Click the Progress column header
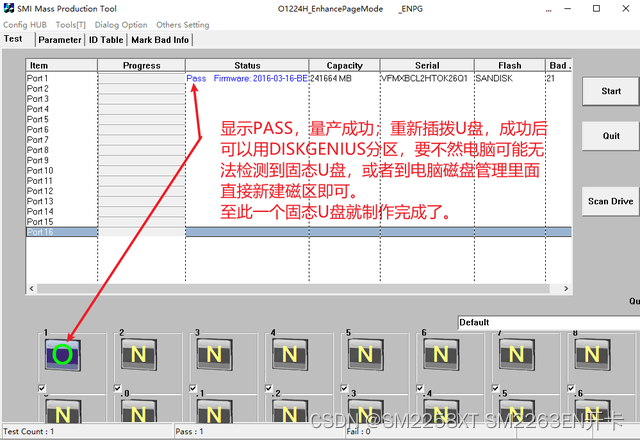 coord(142,65)
